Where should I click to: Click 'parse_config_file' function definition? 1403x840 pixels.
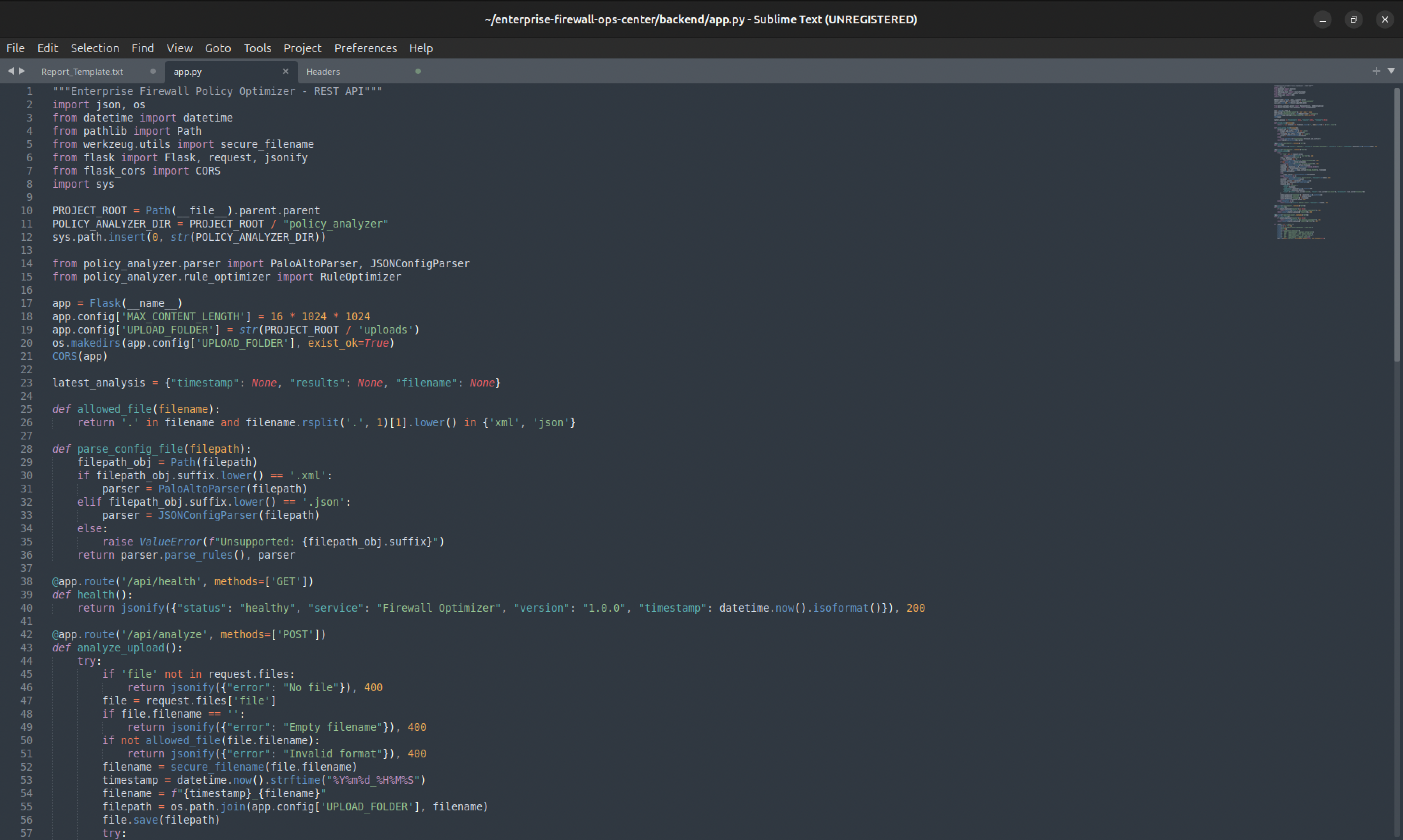[130, 449]
